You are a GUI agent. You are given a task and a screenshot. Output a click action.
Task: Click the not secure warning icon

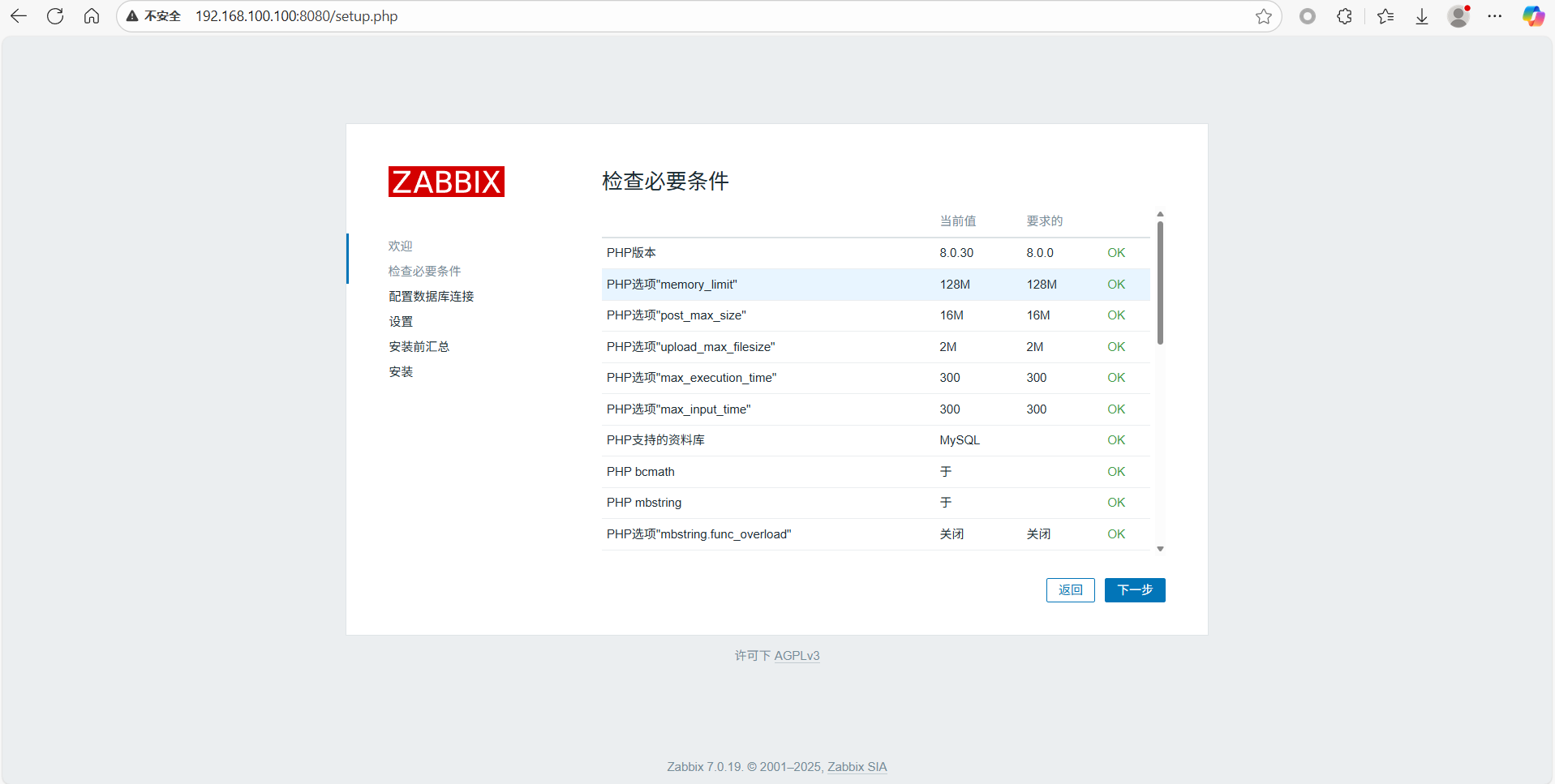tap(132, 16)
